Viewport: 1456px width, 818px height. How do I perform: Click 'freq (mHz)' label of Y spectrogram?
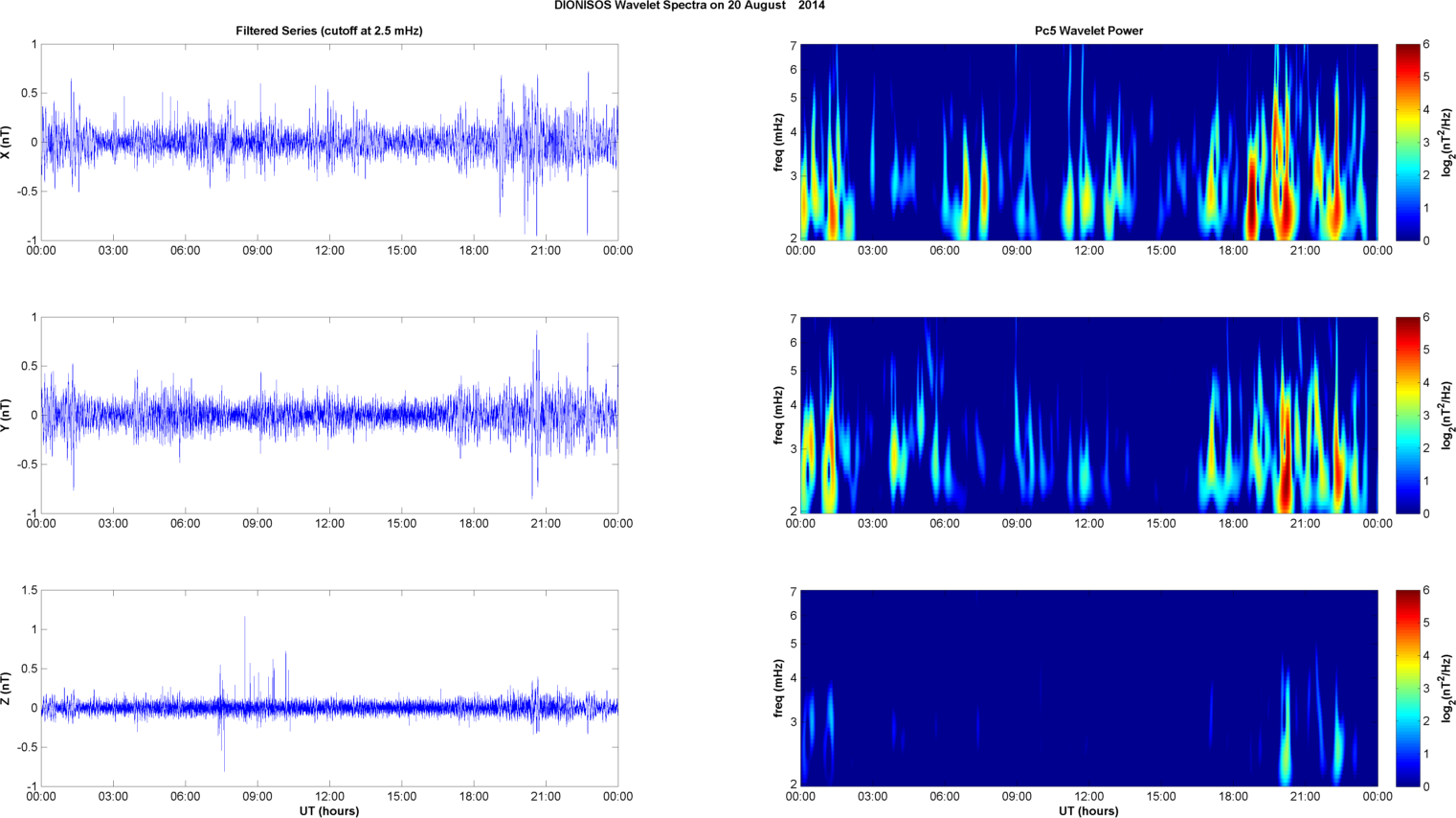click(779, 415)
